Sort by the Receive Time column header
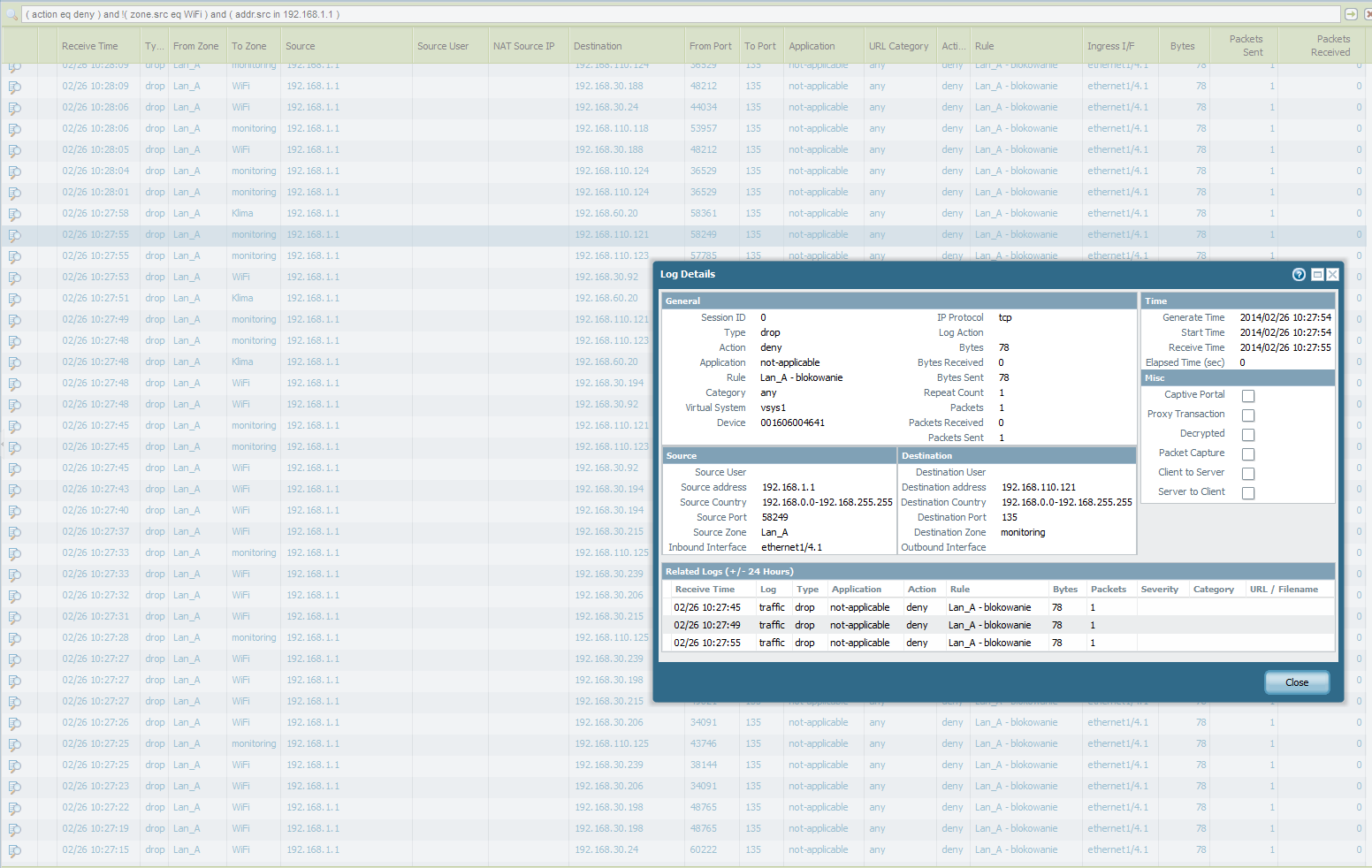Screen dimensions: 1372x868 pyautogui.click(x=90, y=46)
